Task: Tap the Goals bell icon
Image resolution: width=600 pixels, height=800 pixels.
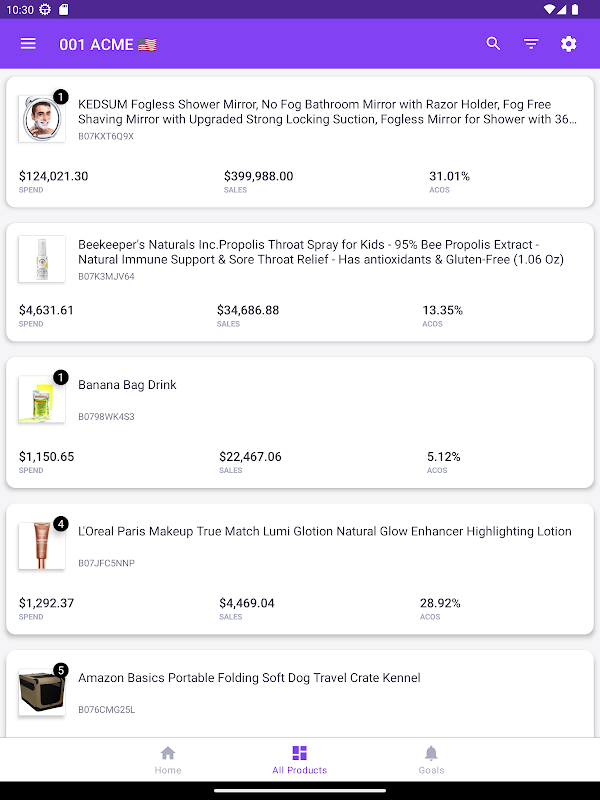Action: tap(431, 753)
